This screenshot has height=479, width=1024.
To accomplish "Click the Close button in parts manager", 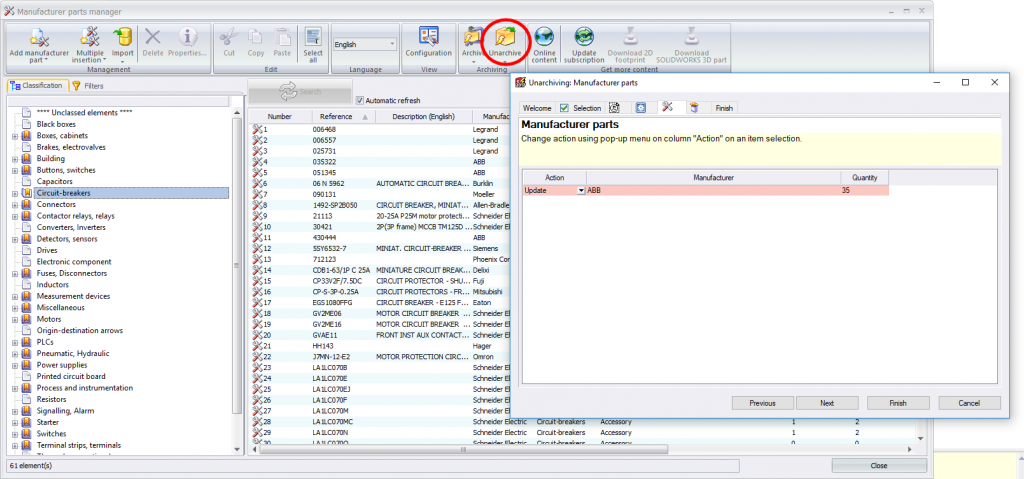I will click(x=879, y=465).
